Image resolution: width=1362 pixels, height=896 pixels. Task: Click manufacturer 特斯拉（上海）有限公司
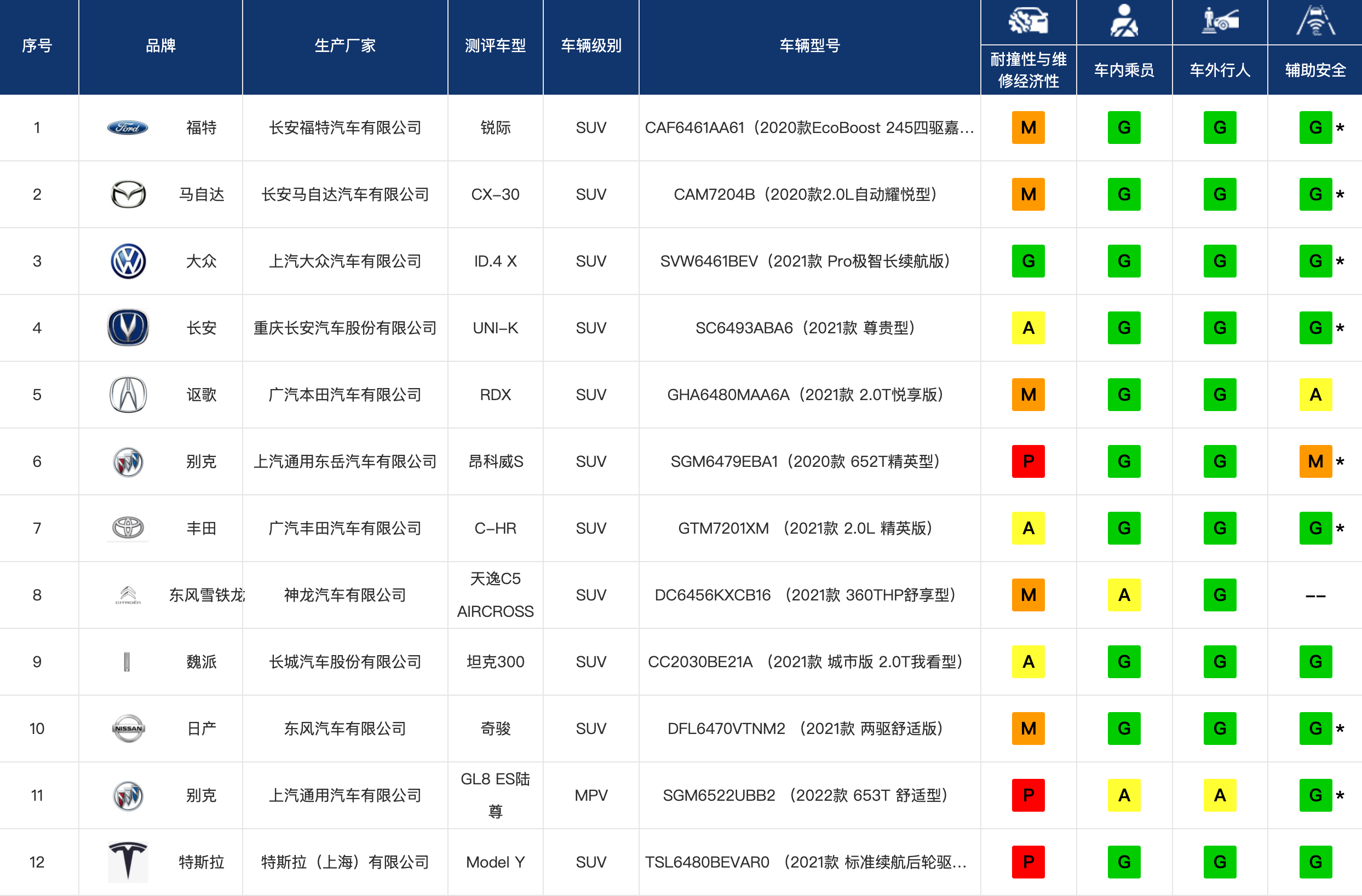coord(345,862)
